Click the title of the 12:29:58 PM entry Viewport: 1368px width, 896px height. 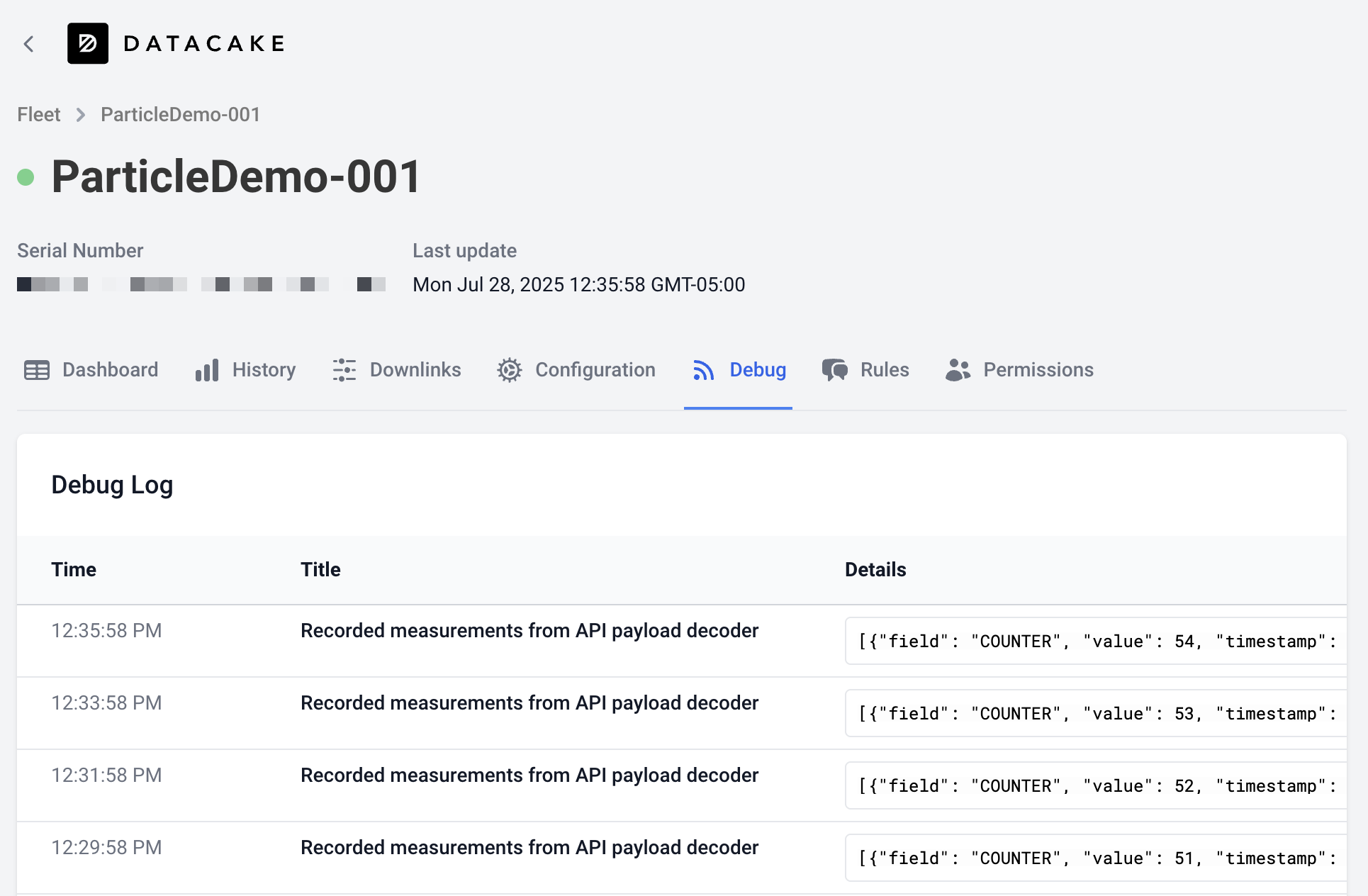pyautogui.click(x=529, y=847)
